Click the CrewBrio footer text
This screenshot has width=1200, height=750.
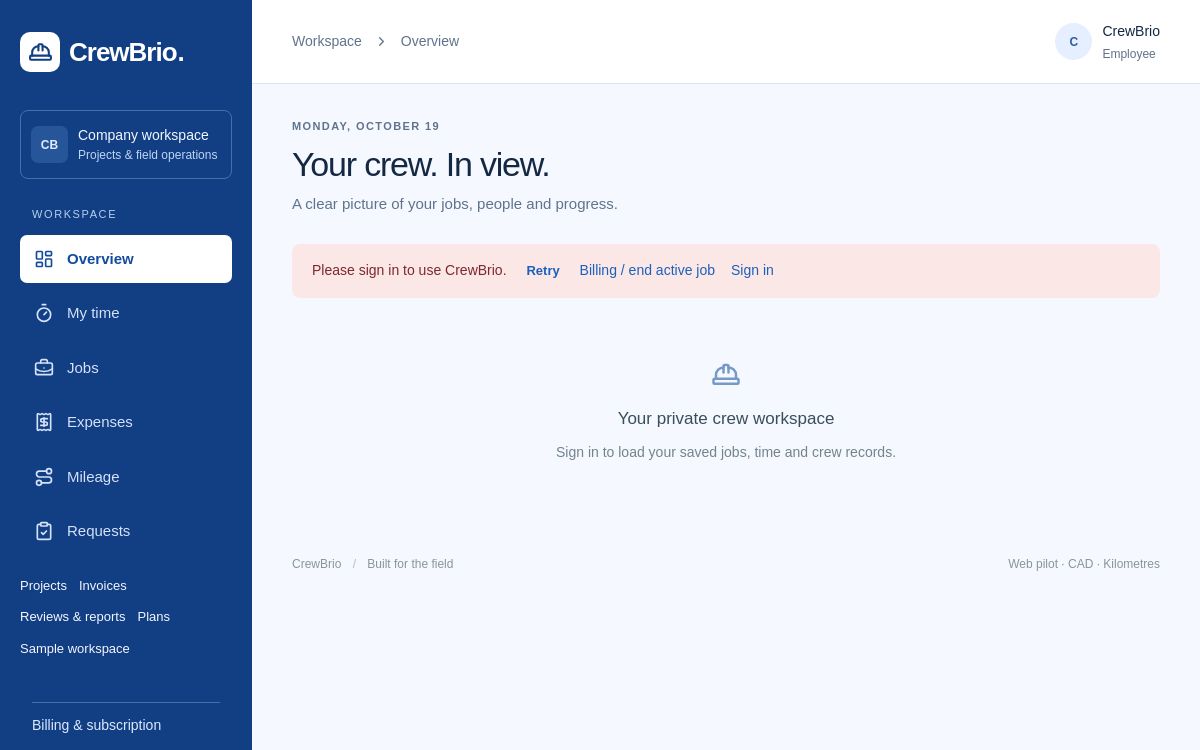(x=316, y=564)
